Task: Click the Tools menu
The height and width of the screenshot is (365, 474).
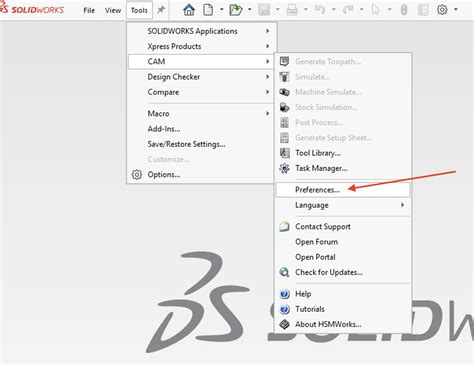Action: click(x=139, y=10)
